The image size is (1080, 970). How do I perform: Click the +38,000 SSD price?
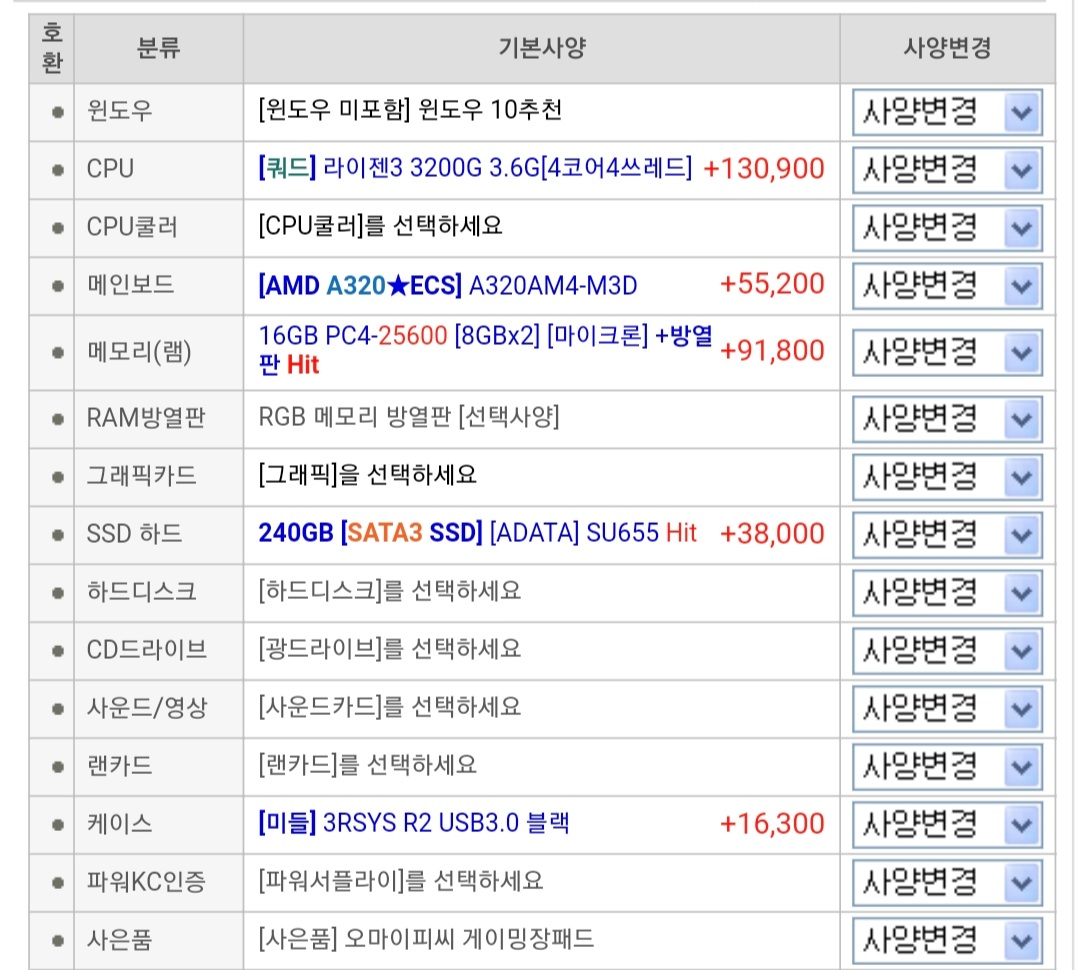coord(772,533)
